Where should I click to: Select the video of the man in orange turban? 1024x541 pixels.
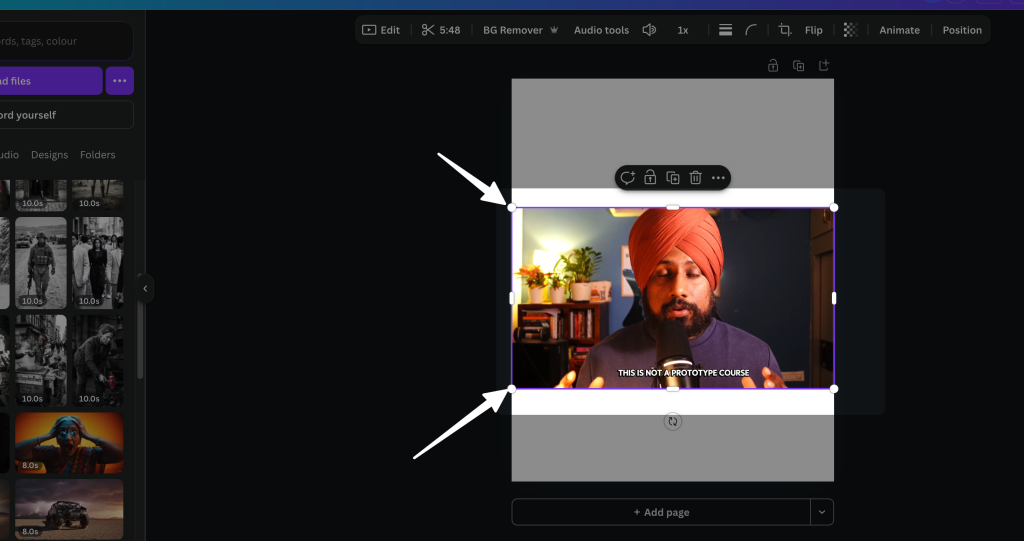673,298
